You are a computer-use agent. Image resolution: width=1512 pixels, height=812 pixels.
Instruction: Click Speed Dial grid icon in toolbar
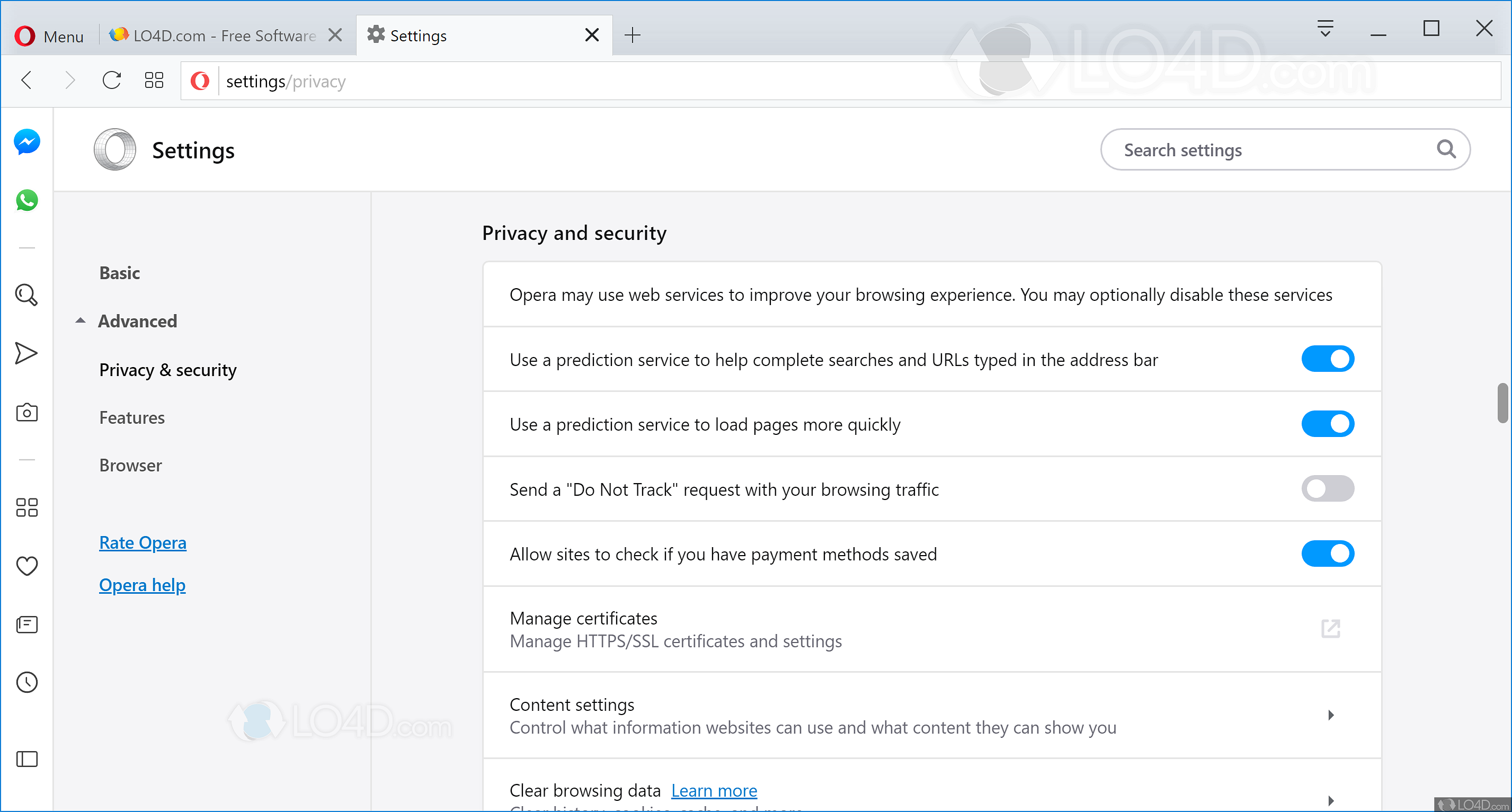click(154, 81)
